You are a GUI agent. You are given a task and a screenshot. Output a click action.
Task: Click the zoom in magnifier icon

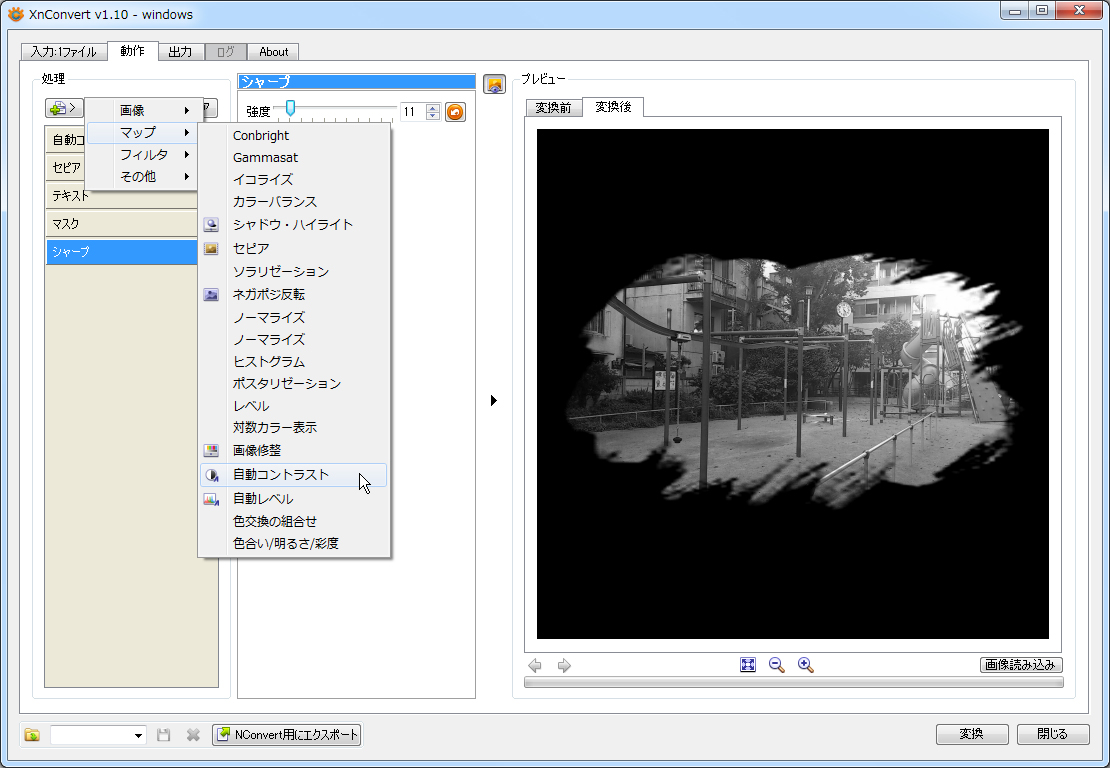click(x=806, y=665)
